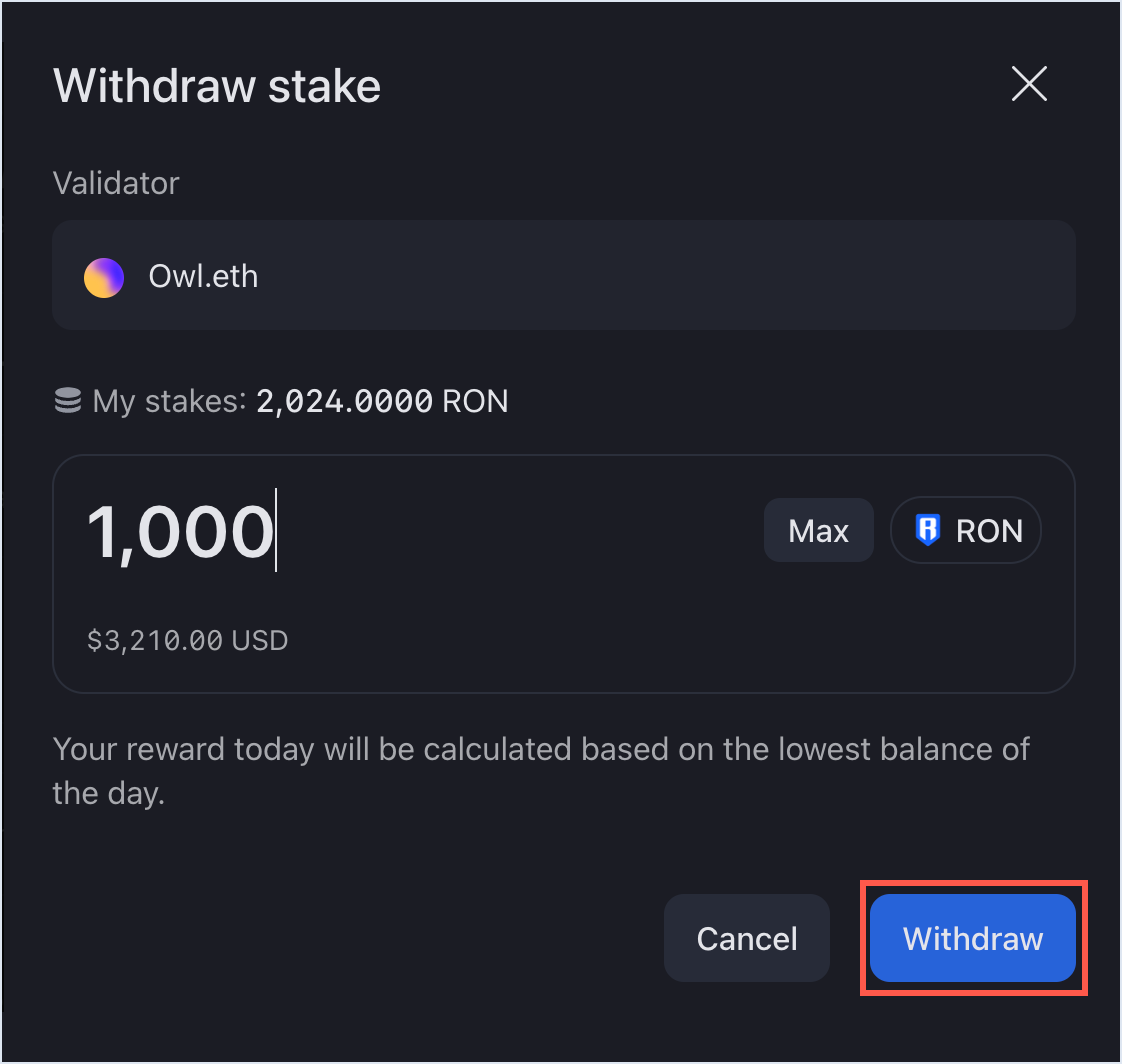Click the Owl.eth validator name text
Image resolution: width=1122 pixels, height=1064 pixels.
tap(203, 277)
